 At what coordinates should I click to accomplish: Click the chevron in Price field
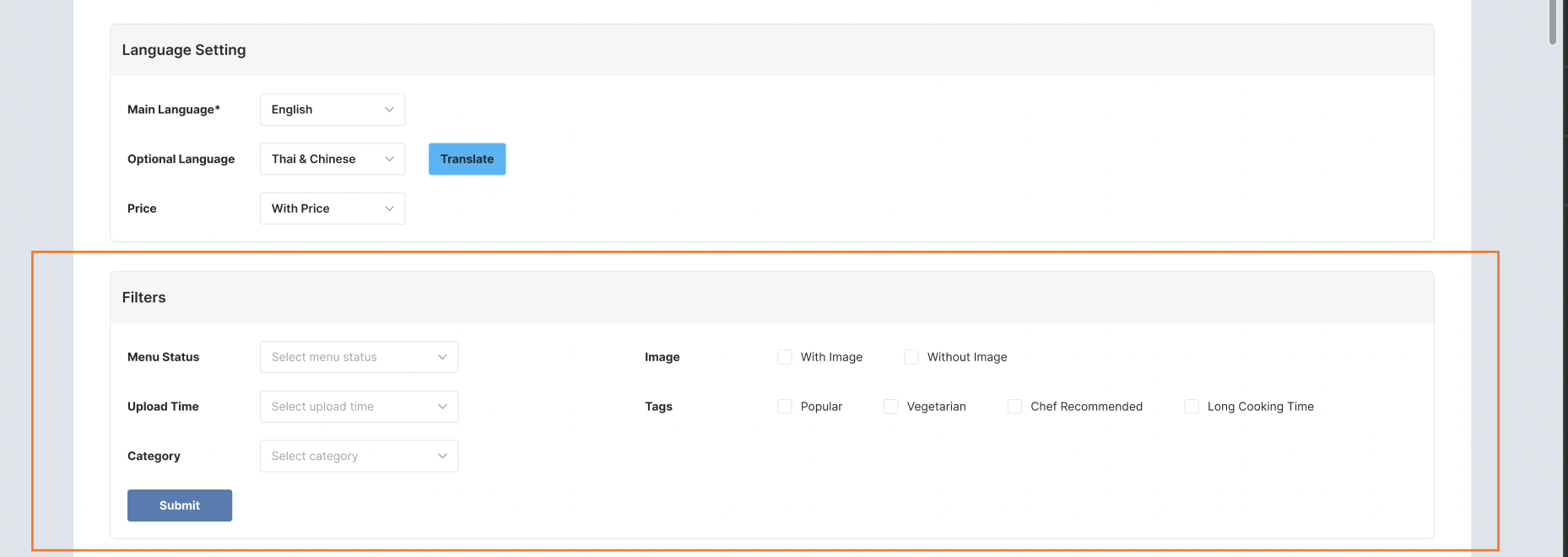tap(389, 208)
